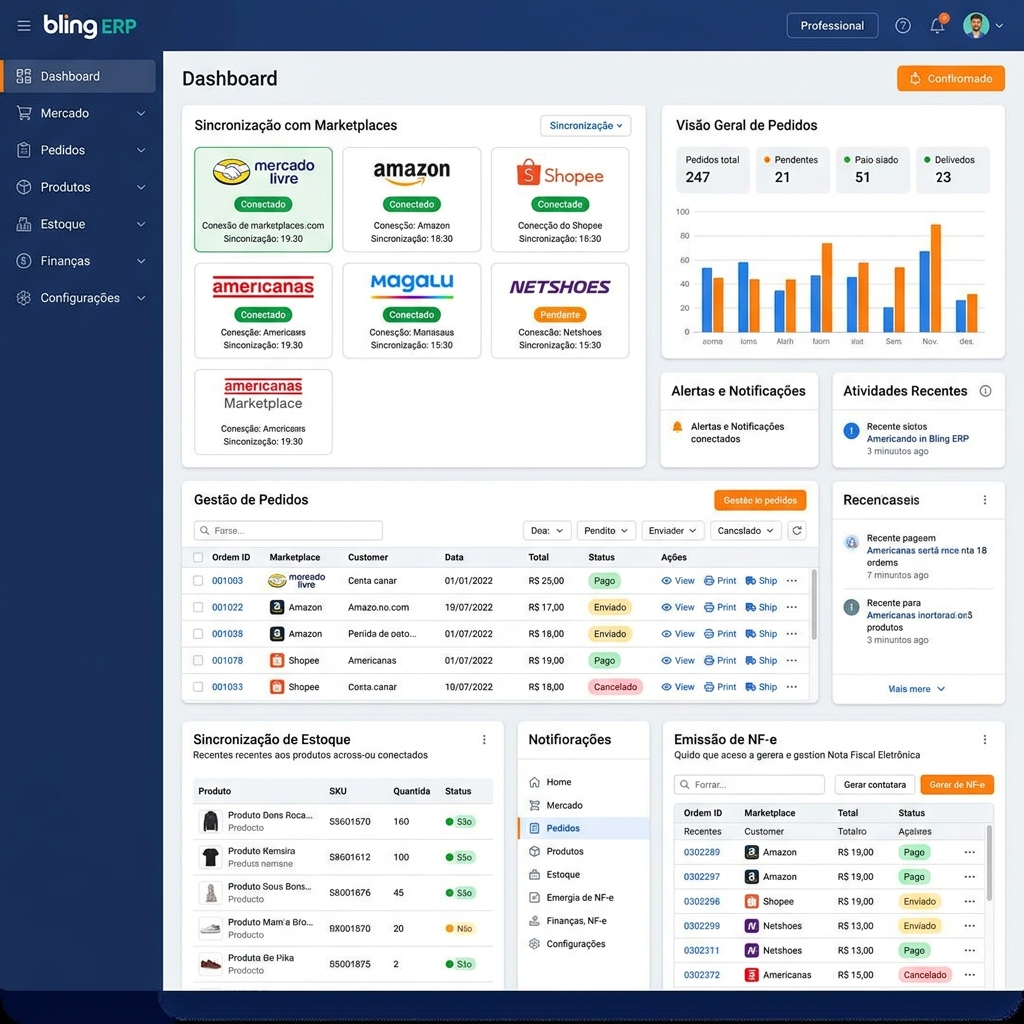Screen dimensions: 1024x1024
Task: Select Home in Notifiorações menu
Action: (x=583, y=782)
